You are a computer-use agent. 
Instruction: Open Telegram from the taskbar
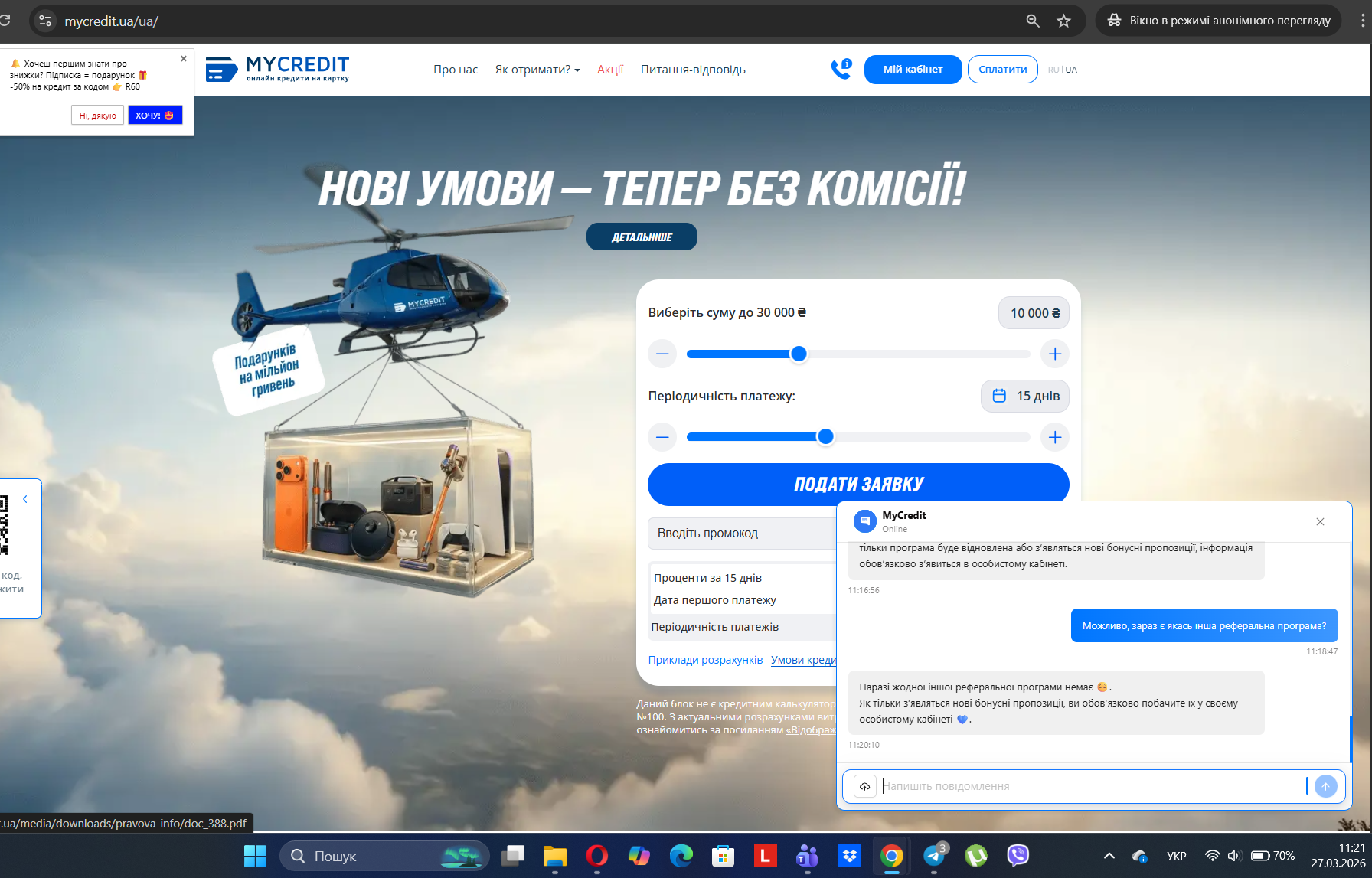coord(934,856)
